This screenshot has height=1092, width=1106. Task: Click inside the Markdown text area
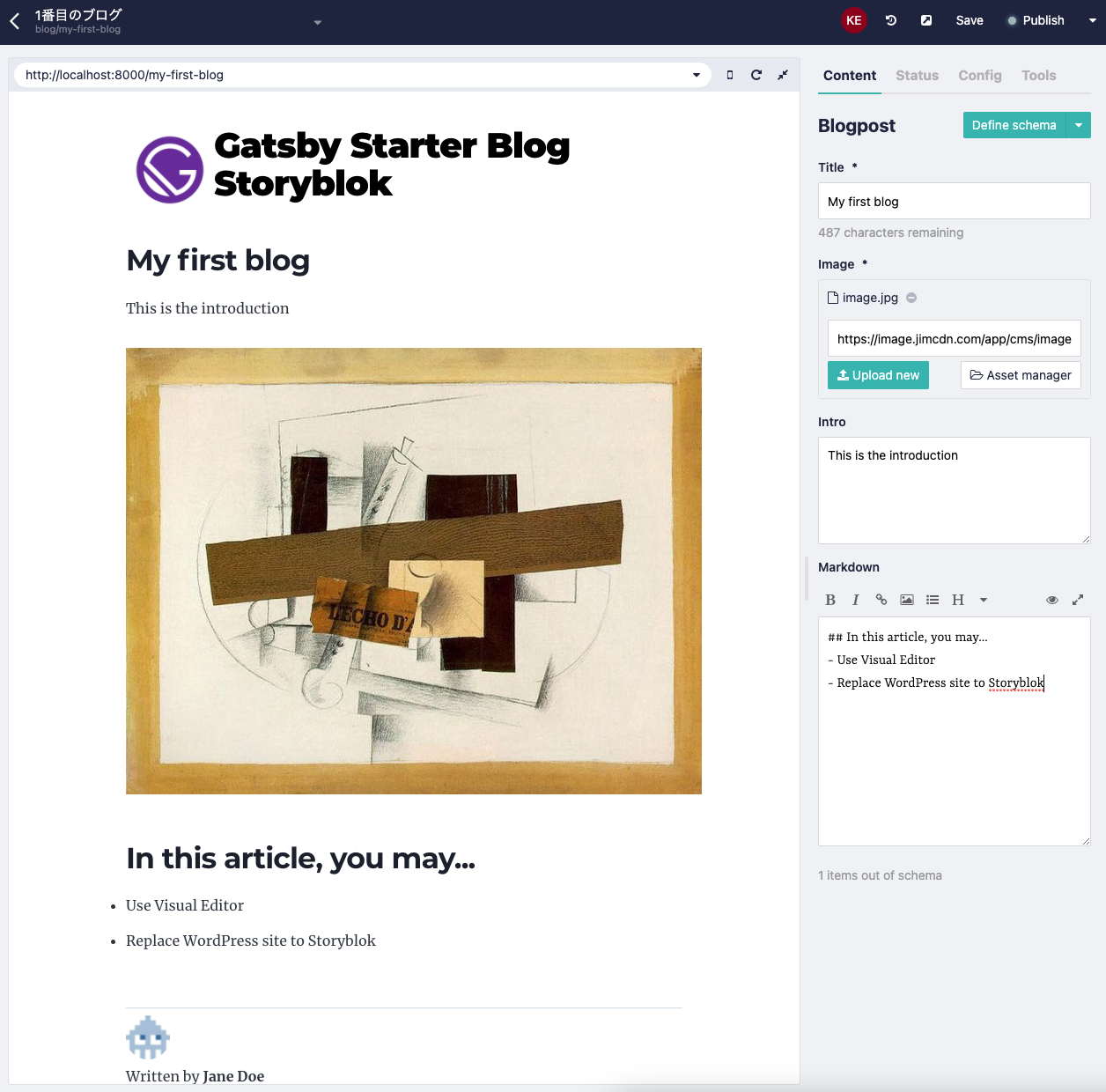point(954,731)
